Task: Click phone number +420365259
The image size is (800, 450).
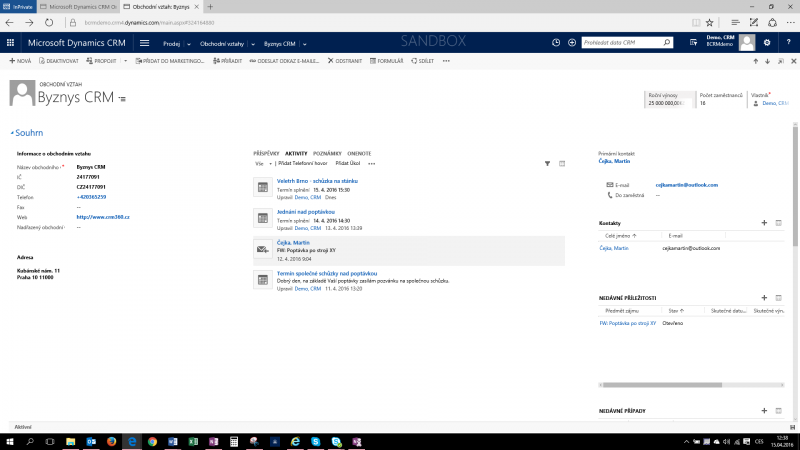Action: (x=91, y=197)
